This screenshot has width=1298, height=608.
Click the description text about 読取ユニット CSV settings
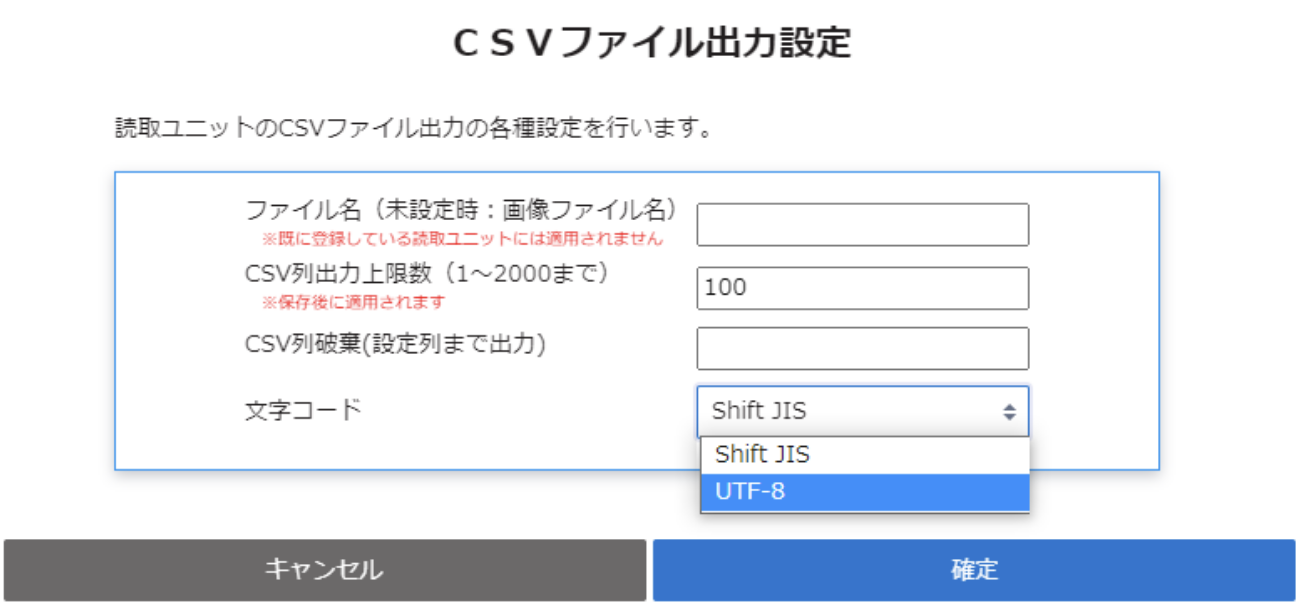click(413, 129)
